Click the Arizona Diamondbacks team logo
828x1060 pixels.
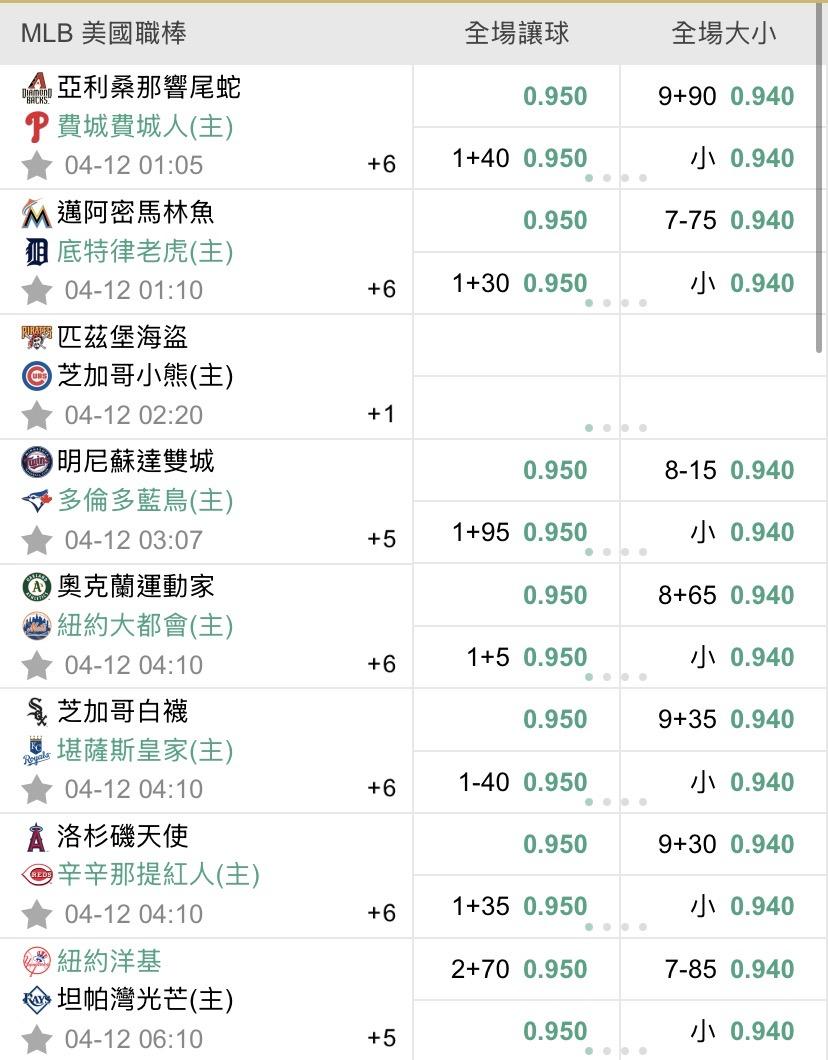[x=36, y=88]
